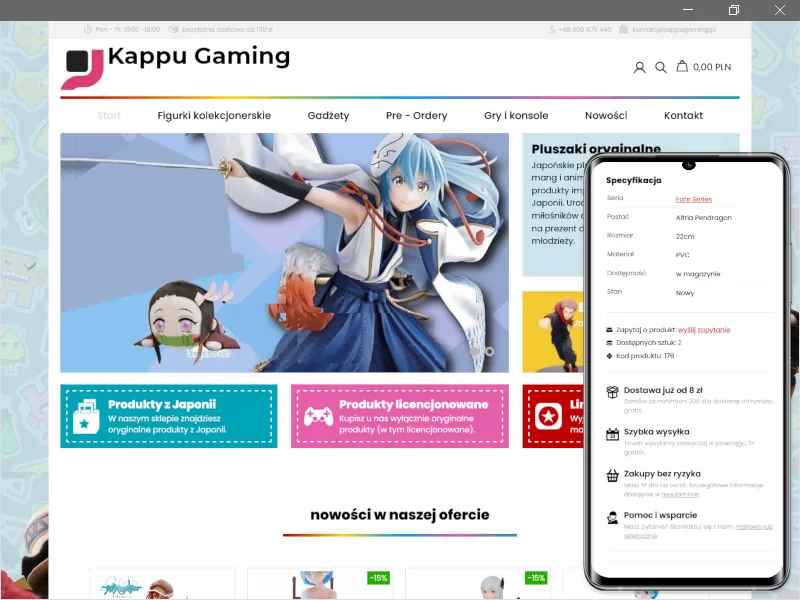The image size is (800, 600).
Task: Click the gift box icon beside Dostawa
Action: [x=612, y=392]
